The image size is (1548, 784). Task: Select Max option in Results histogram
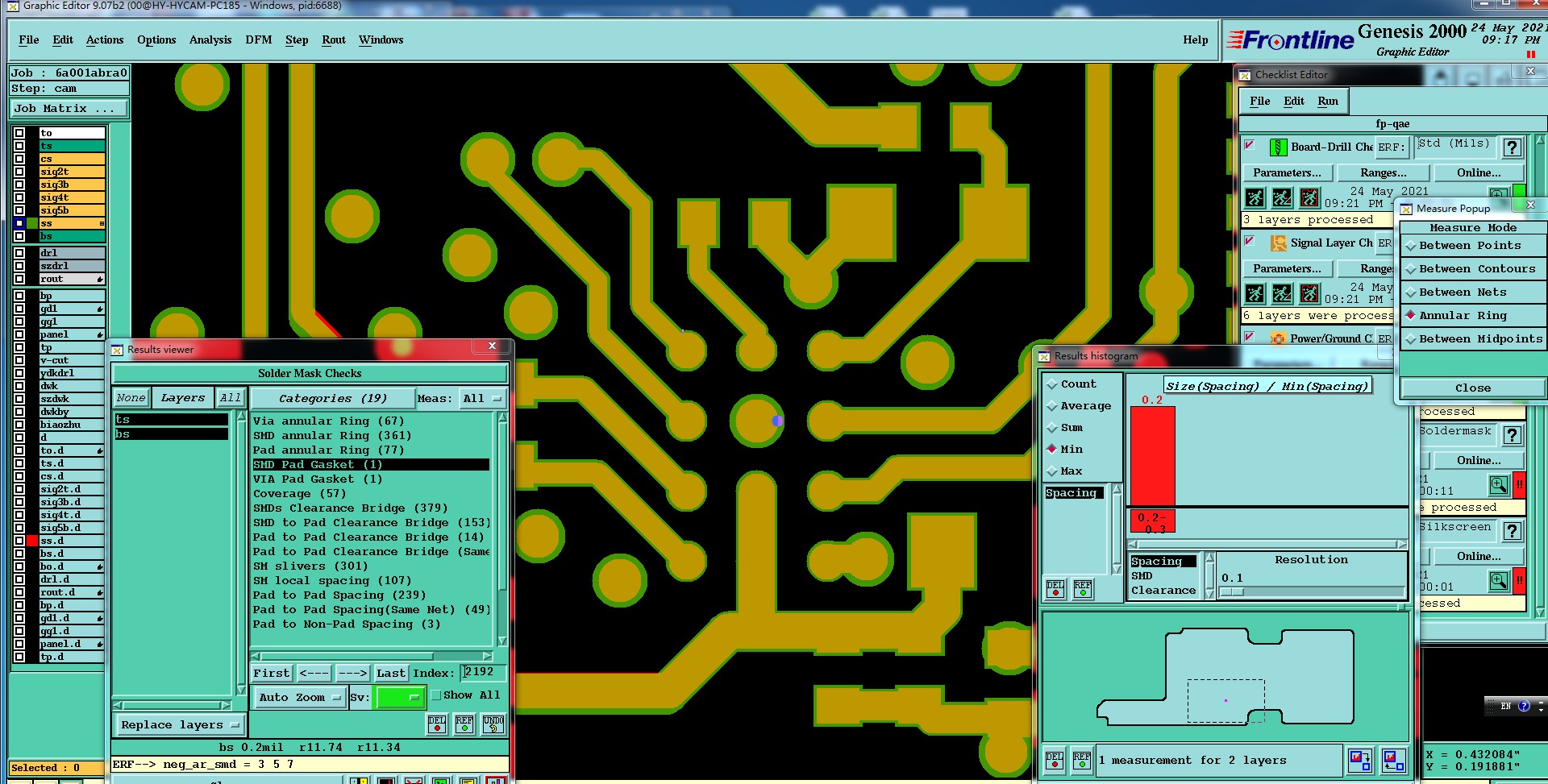(1065, 471)
